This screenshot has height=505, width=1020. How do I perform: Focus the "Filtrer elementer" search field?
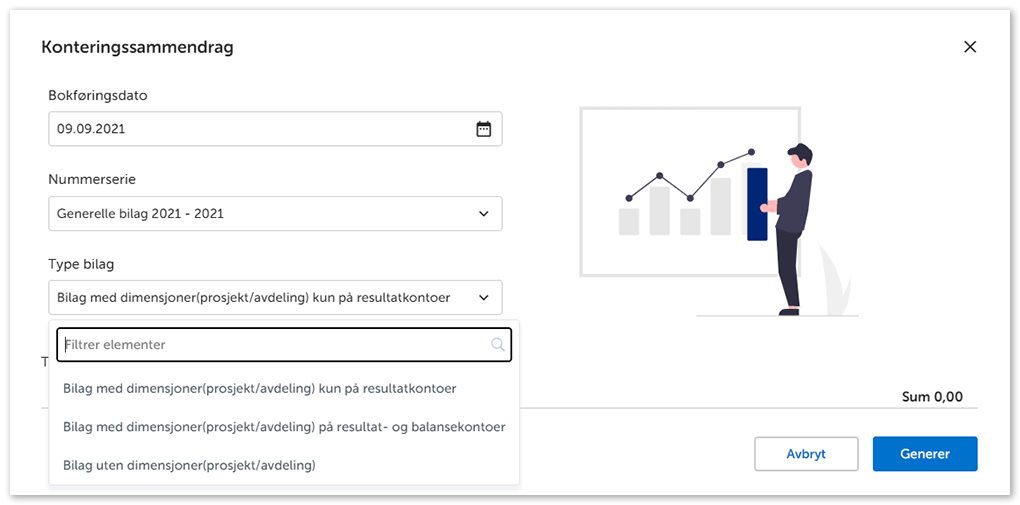click(275, 345)
